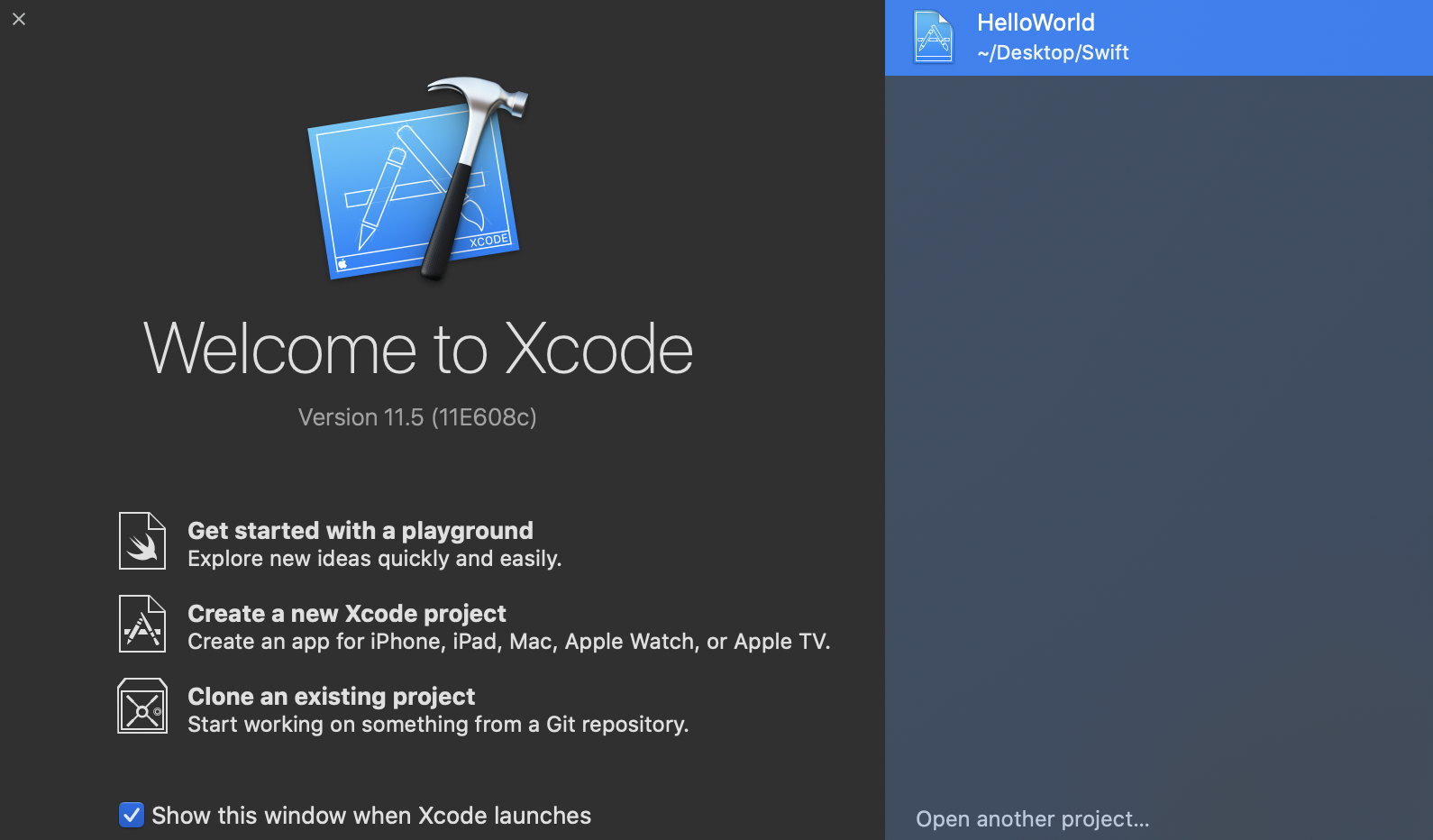1433x840 pixels.
Task: Close the Welcome to Xcode window
Action: click(19, 19)
